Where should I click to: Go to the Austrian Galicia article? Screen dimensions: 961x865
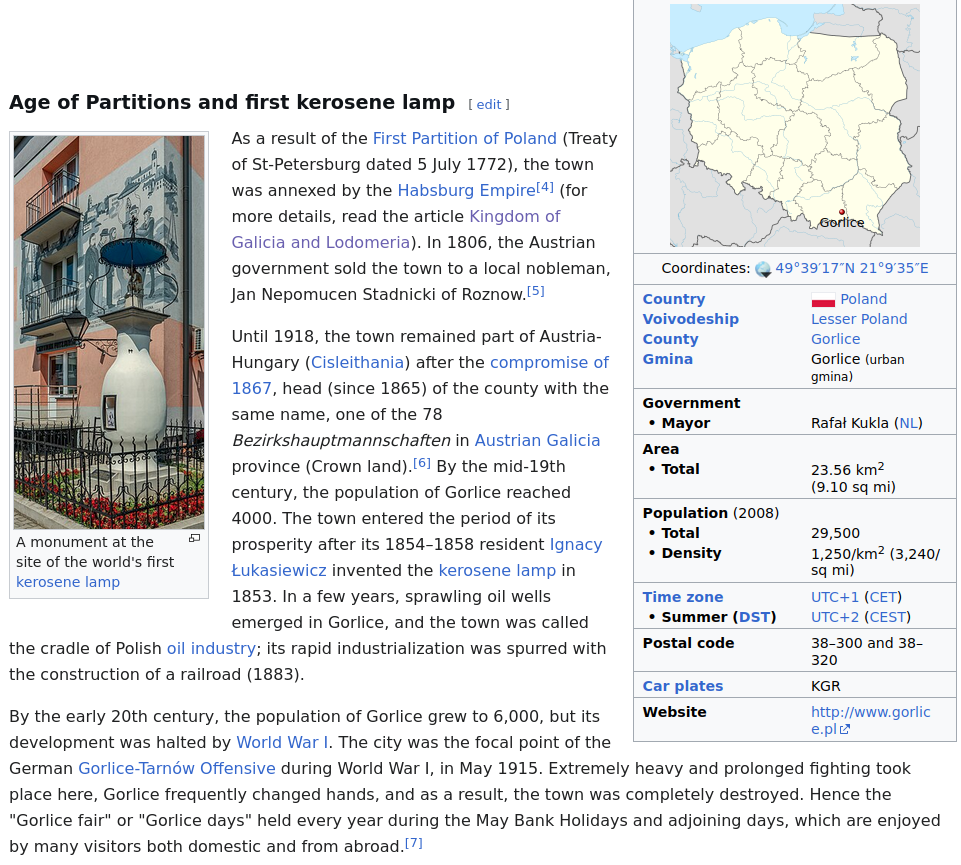pos(537,441)
